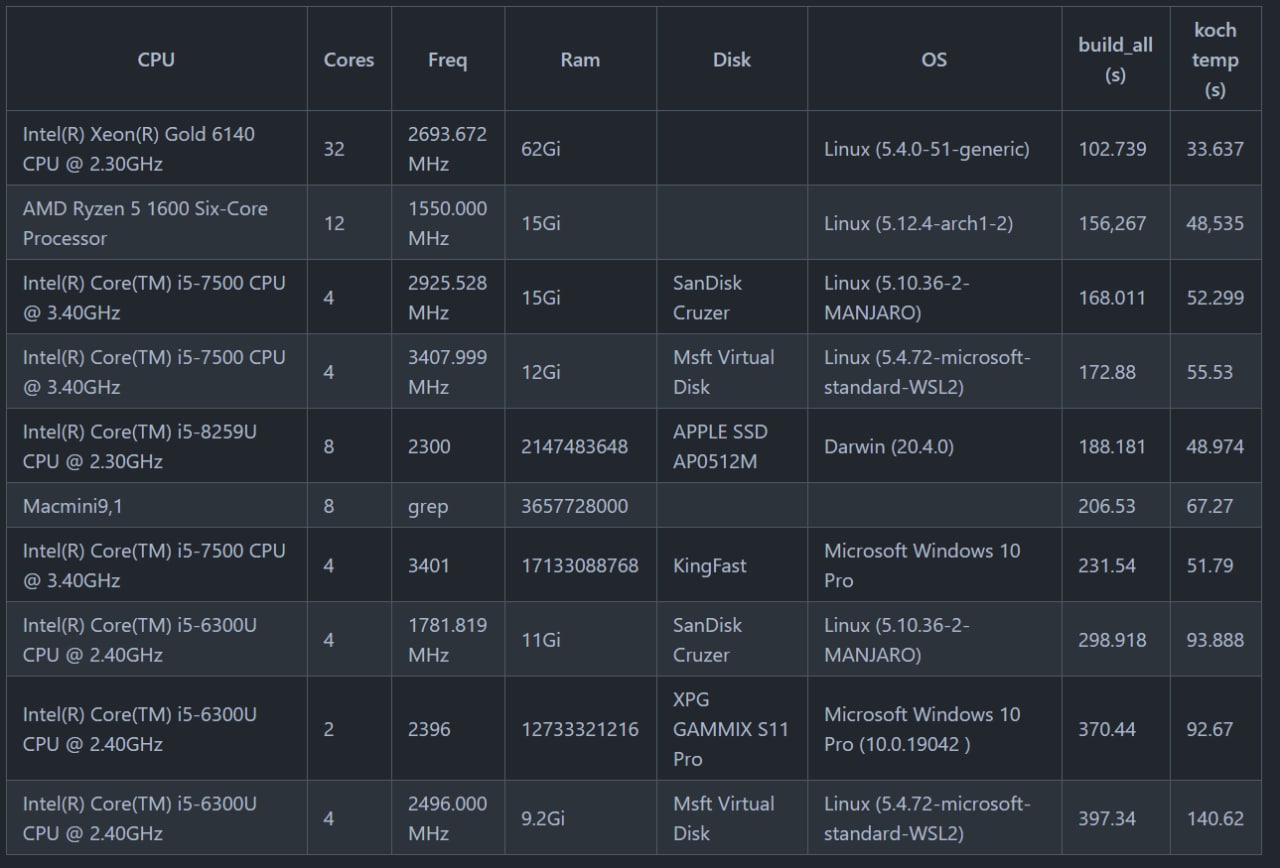Image resolution: width=1280 pixels, height=868 pixels.
Task: Click the build_all value 298.918
Action: [x=1112, y=640]
